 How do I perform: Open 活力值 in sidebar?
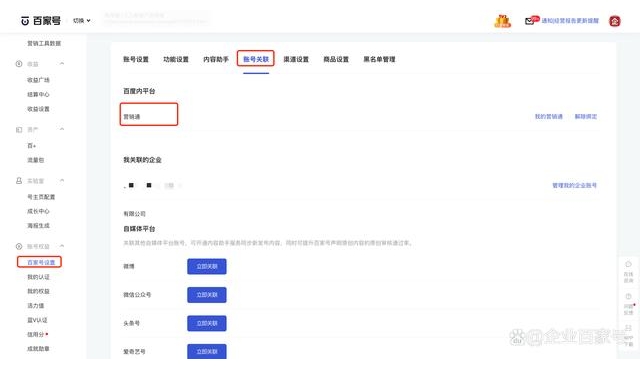tap(36, 305)
